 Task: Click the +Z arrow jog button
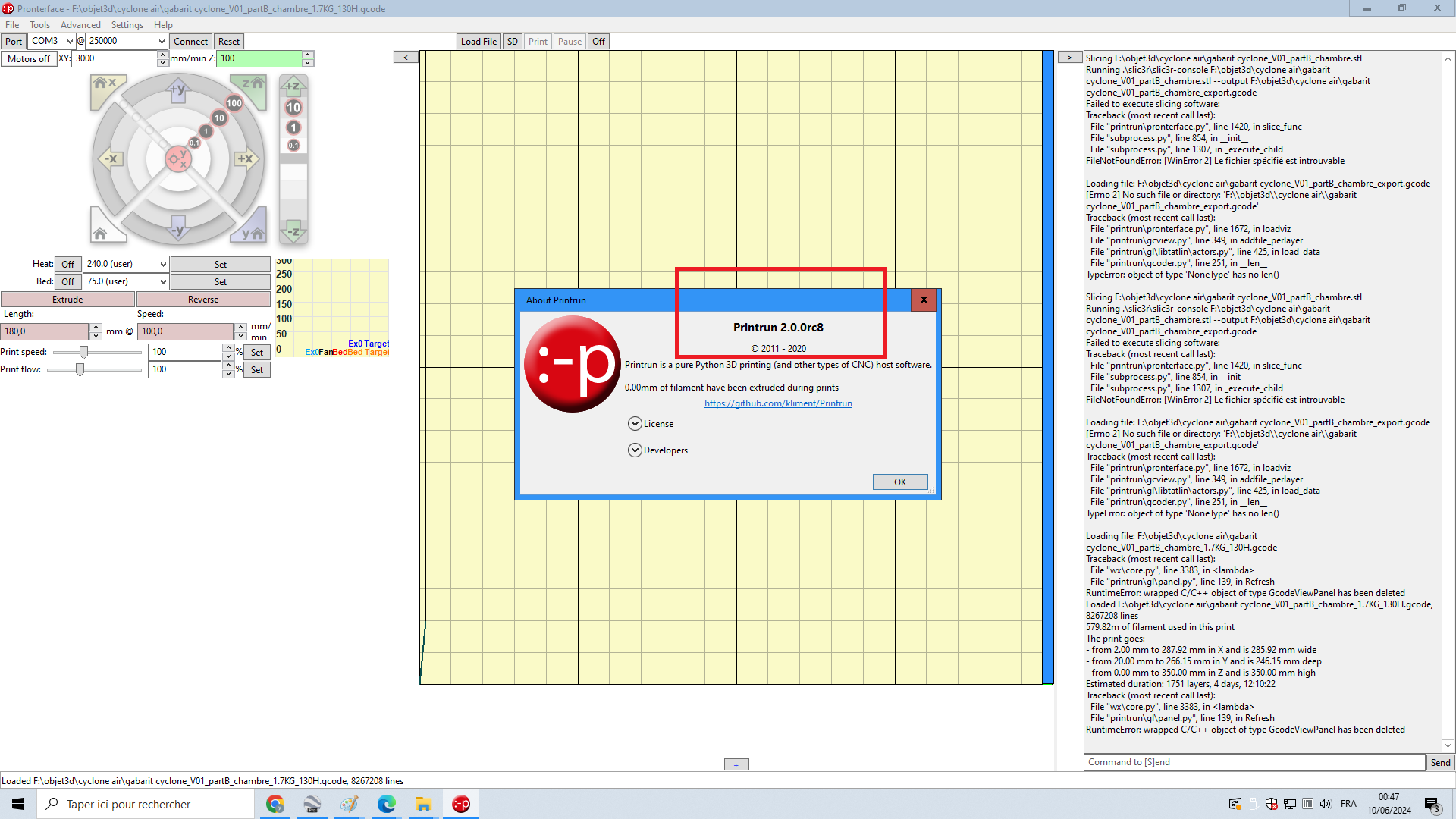293,86
